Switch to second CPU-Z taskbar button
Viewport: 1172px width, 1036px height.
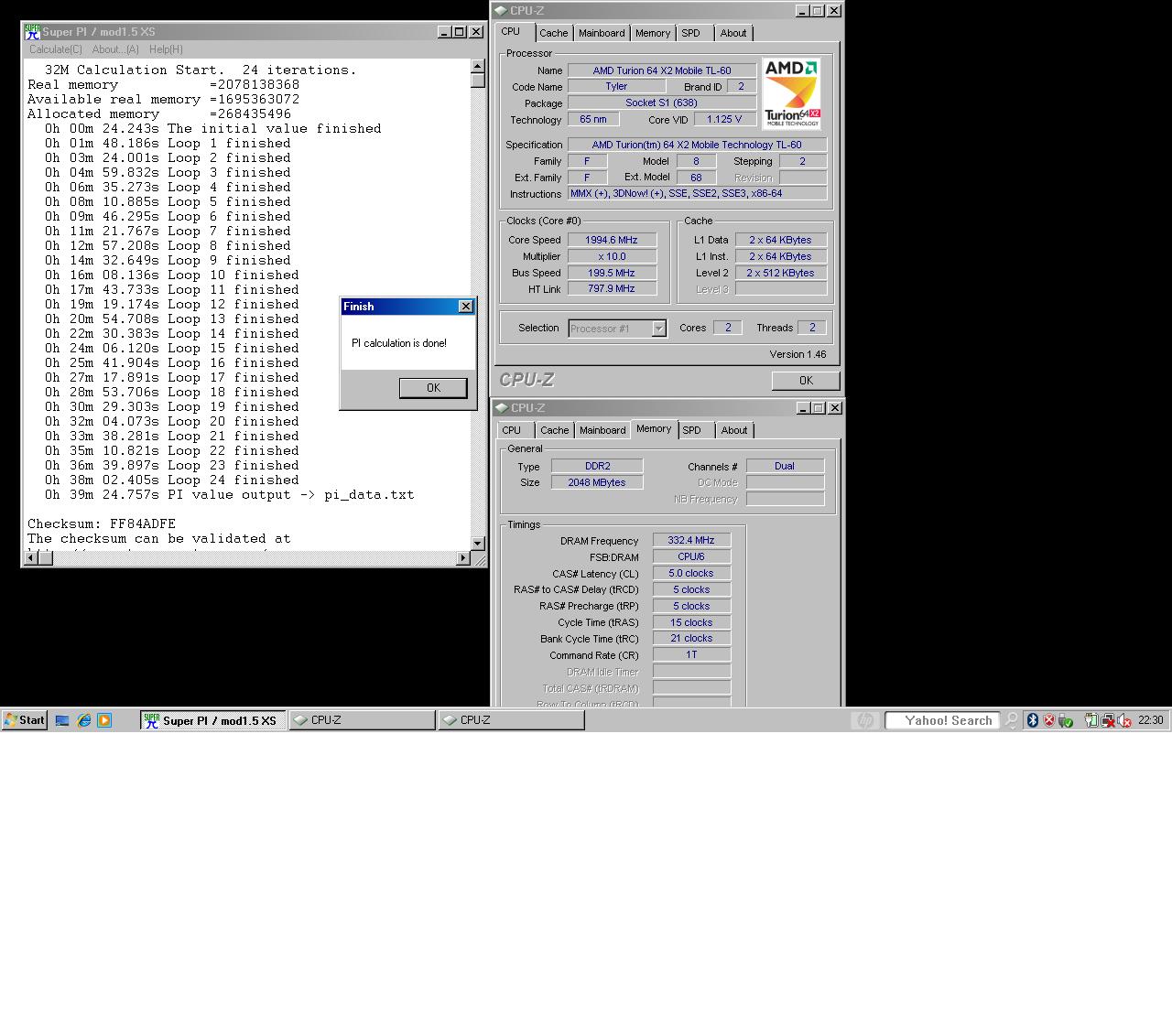512,720
